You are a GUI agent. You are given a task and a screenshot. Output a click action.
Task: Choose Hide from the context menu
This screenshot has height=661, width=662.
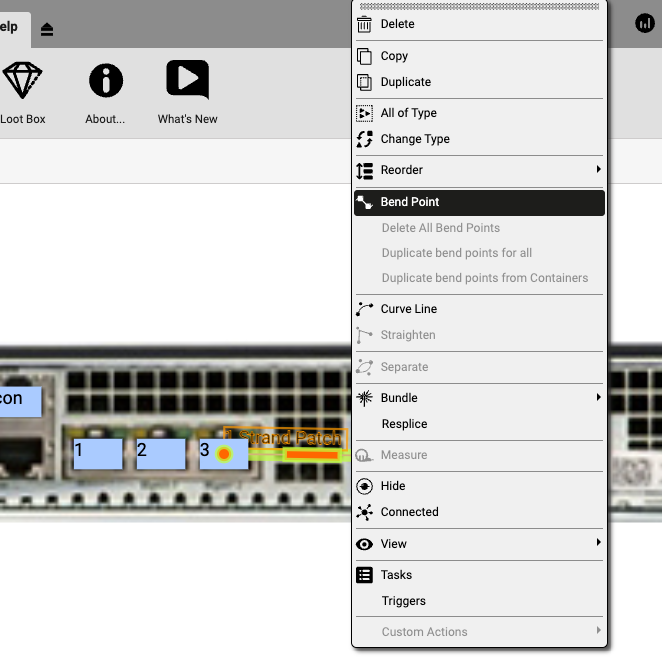tap(393, 486)
